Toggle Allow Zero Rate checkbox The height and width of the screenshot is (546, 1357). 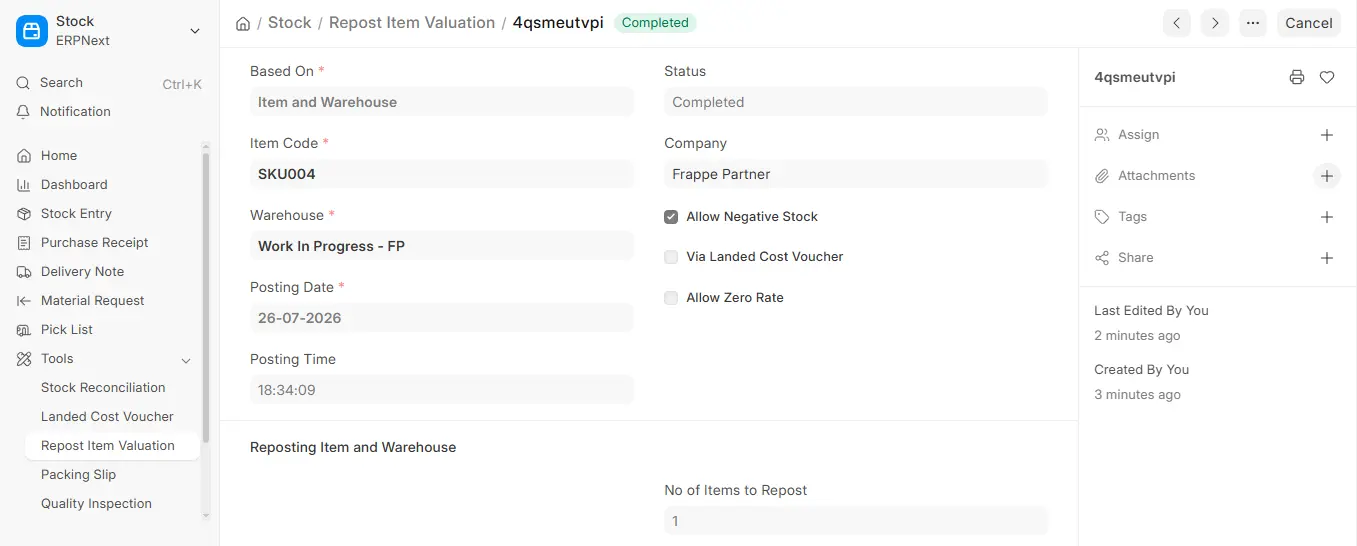[x=671, y=298]
